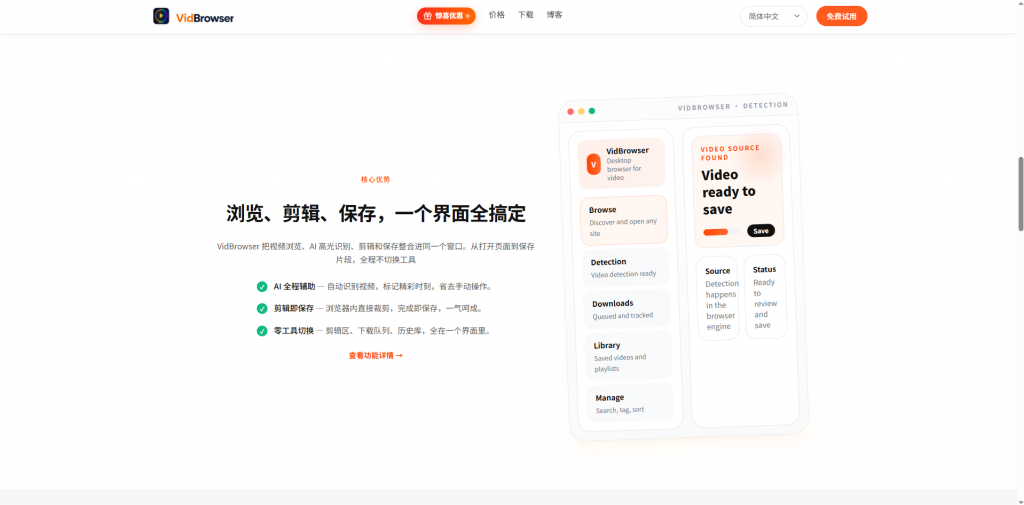This screenshot has height=505, width=1024.
Task: Click the VIDBROWSER • DETECTION title text
Action: pos(733,106)
